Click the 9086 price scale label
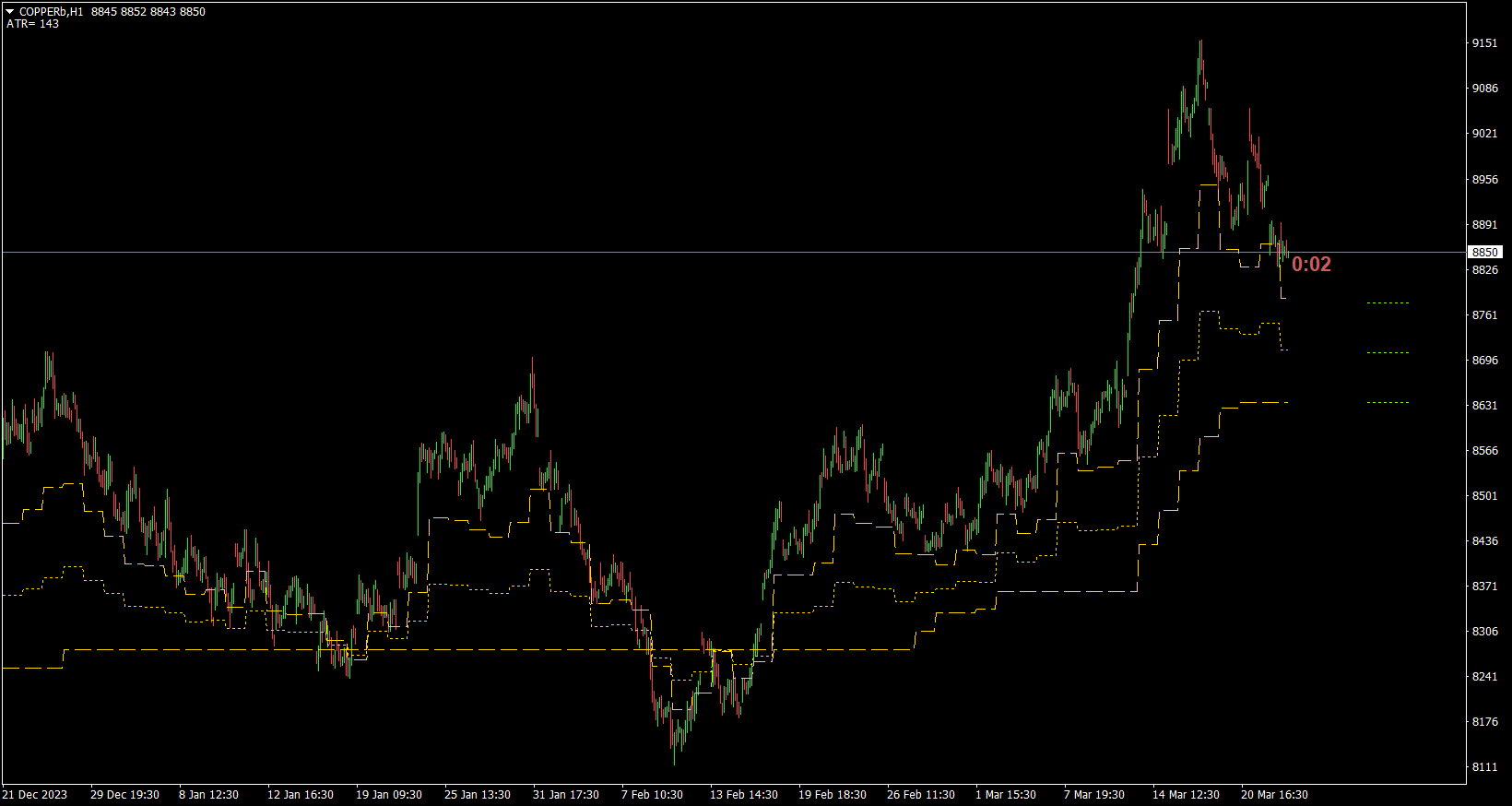This screenshot has height=806, width=1512. 1484,89
